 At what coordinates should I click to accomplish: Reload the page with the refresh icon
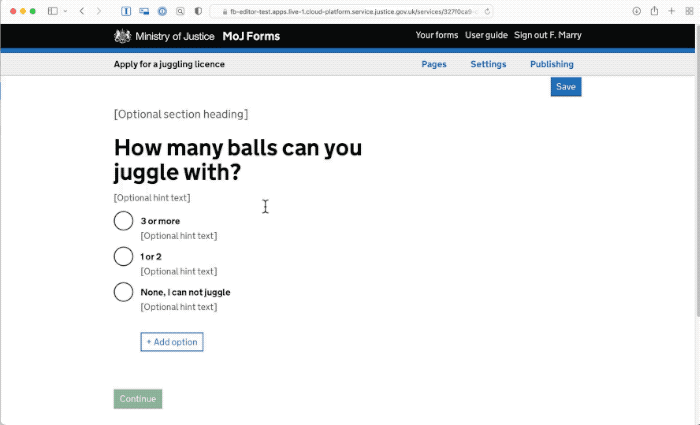click(x=487, y=12)
